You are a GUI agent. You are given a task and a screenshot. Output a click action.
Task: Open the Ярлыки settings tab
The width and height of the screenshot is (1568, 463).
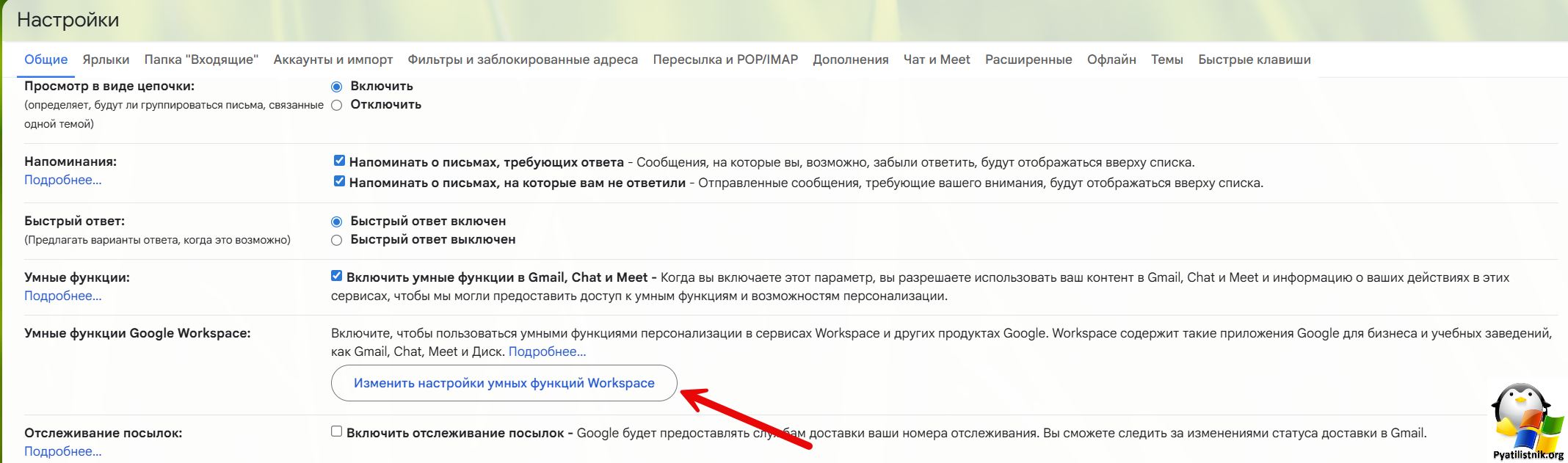coord(106,59)
